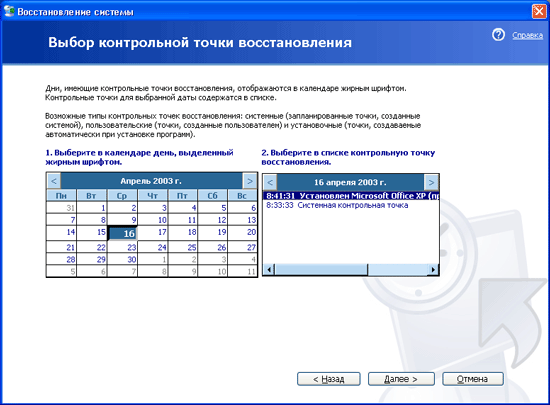
Task: Click the '< Назад' back button
Action: (329, 379)
